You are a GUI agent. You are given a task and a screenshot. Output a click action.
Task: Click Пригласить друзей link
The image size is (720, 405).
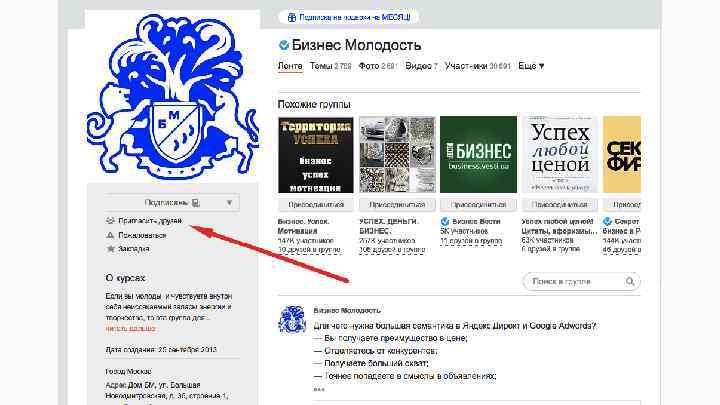pos(150,221)
